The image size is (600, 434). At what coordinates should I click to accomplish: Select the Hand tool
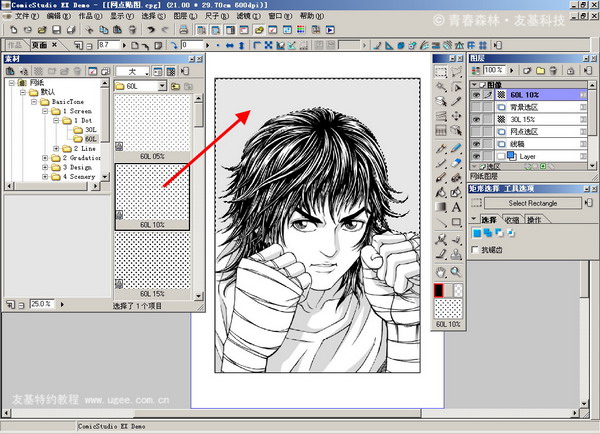pyautogui.click(x=441, y=272)
